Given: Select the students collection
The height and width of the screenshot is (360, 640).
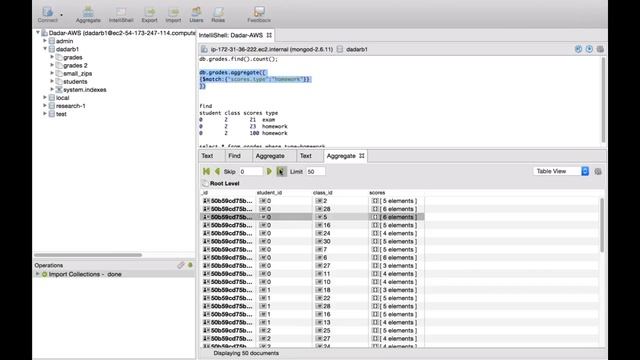Looking at the screenshot, I should click(75, 82).
